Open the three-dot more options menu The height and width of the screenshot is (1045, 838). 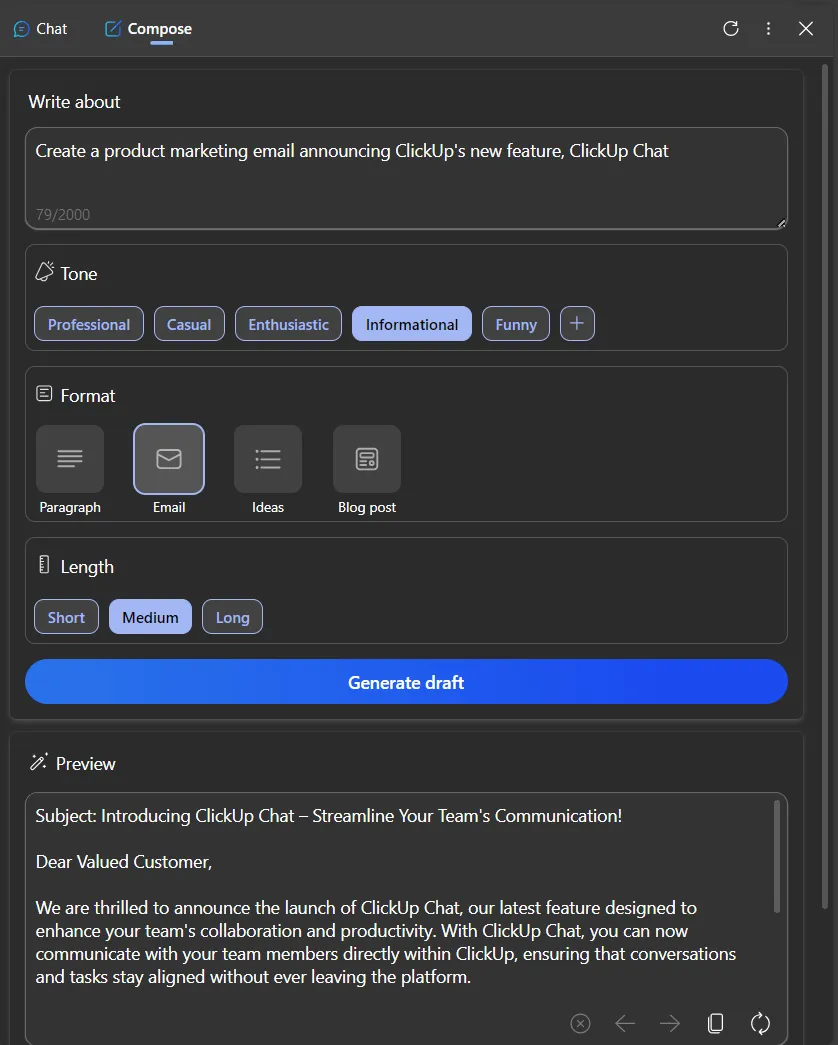click(768, 29)
